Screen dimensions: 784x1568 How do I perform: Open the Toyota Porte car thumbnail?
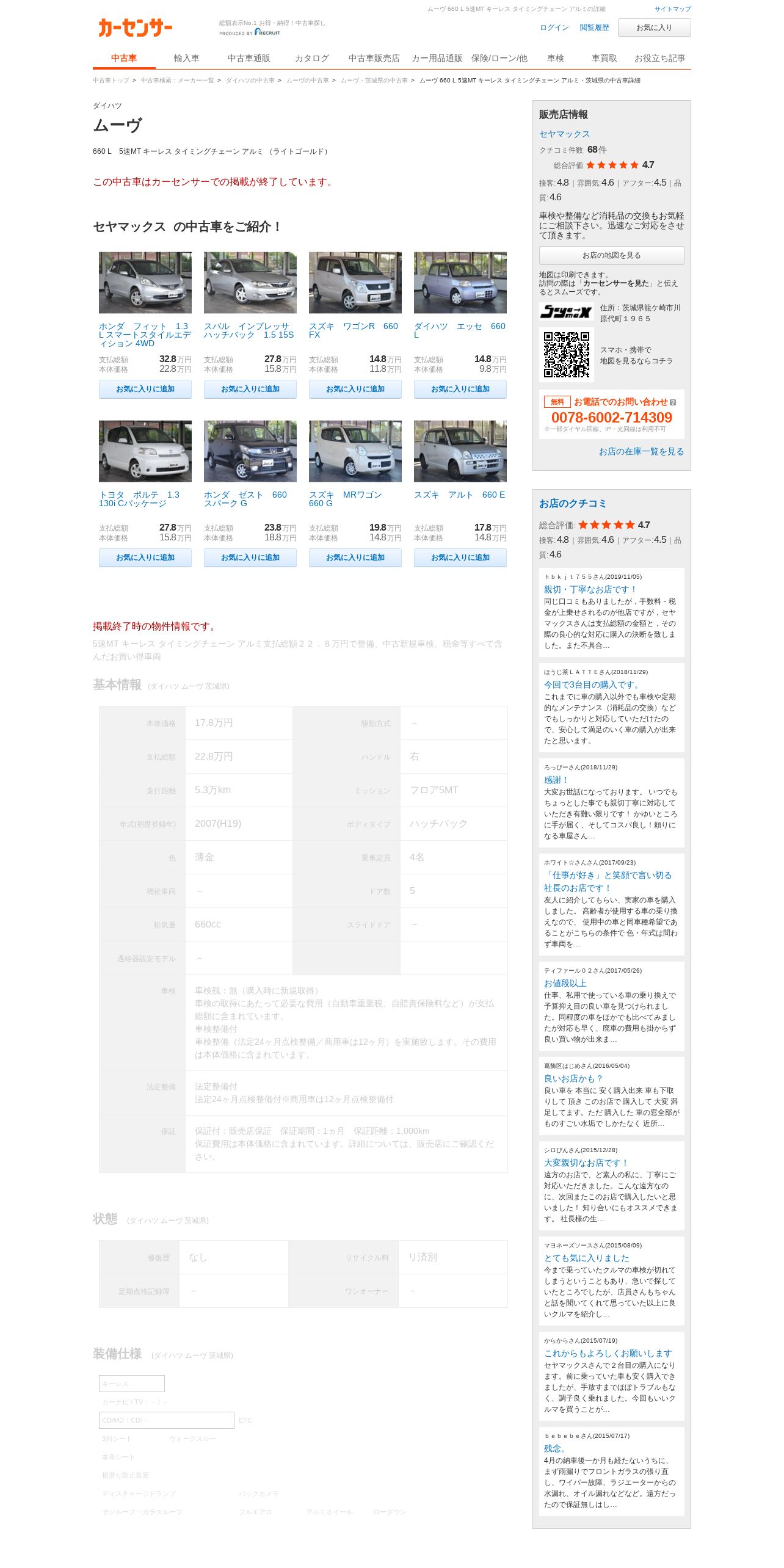tap(145, 451)
